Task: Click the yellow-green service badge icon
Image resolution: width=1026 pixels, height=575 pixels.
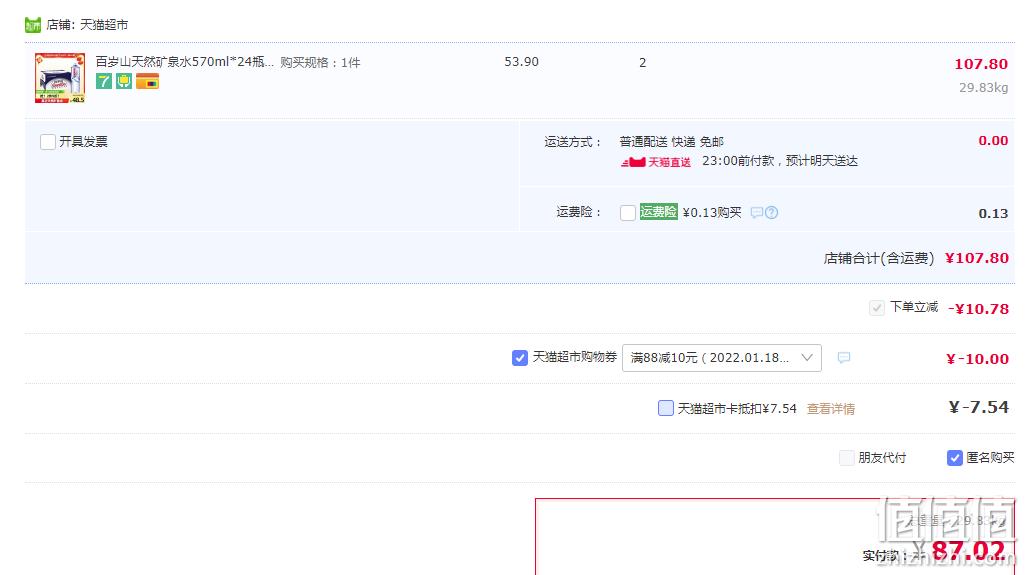Action: [x=124, y=81]
